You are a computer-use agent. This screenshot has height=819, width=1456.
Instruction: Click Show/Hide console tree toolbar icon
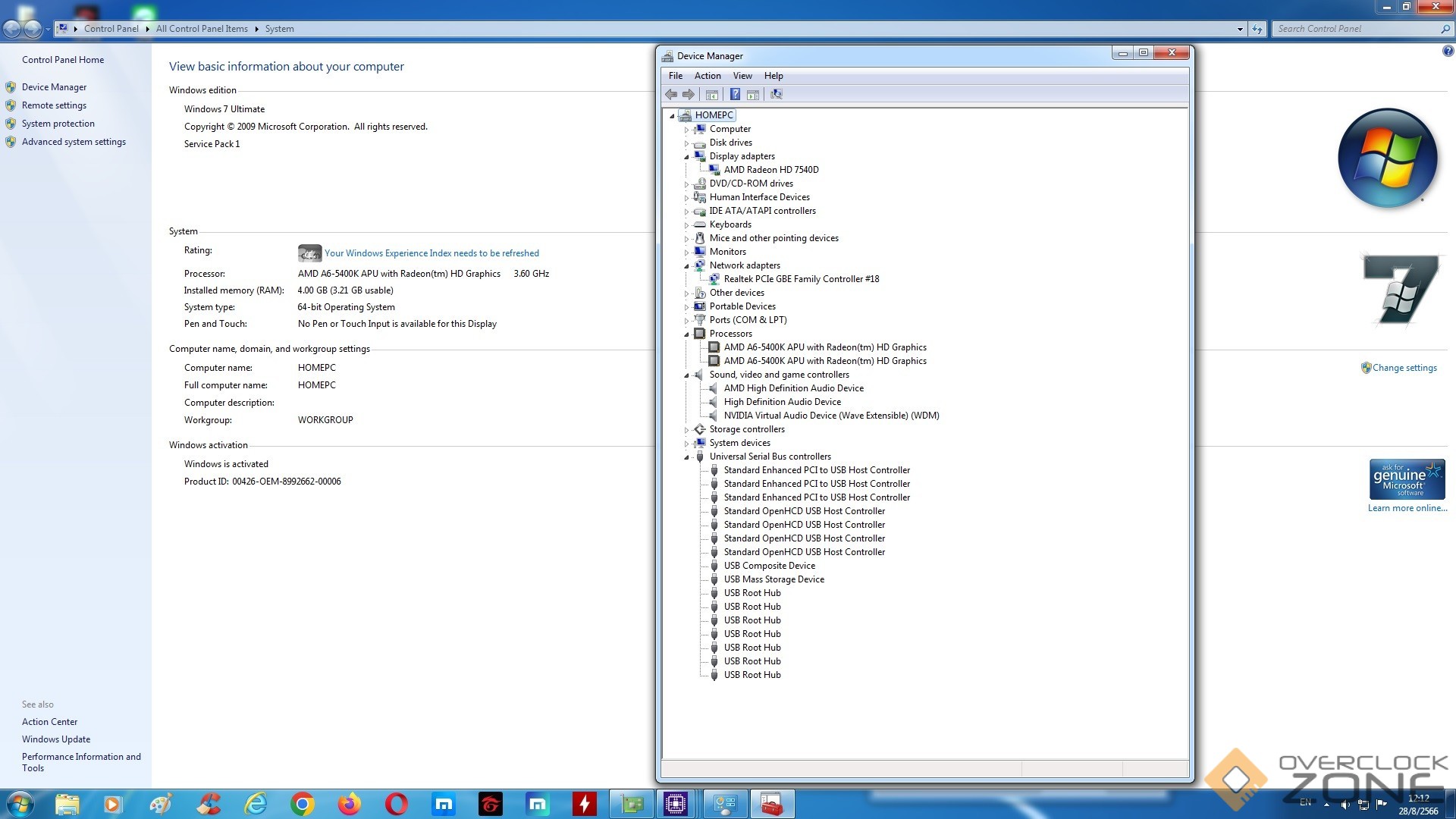click(711, 94)
